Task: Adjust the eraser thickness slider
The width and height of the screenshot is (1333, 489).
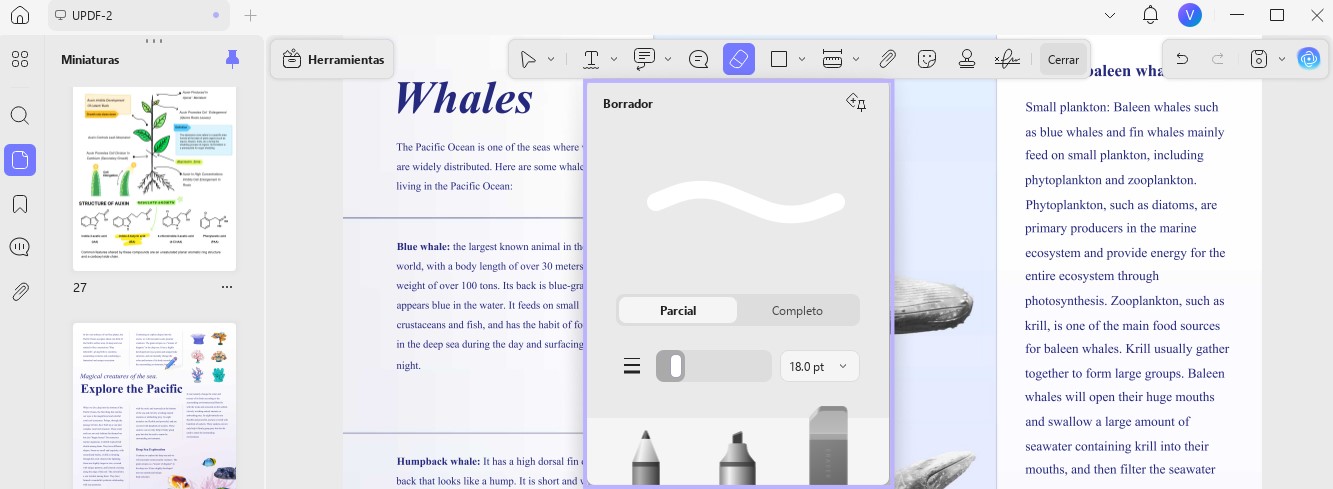Action: (713, 366)
